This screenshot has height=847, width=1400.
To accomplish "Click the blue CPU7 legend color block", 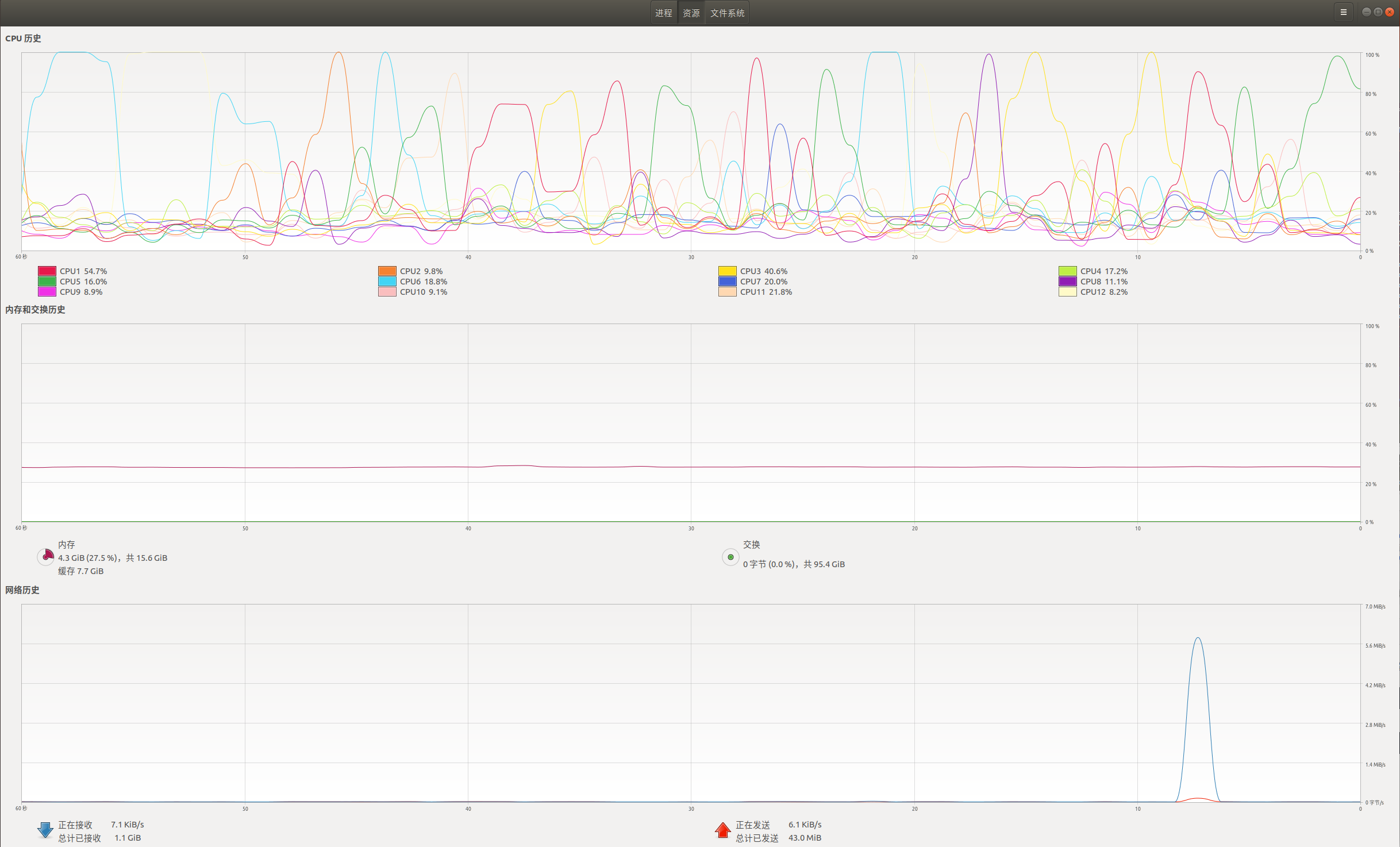I will click(726, 281).
